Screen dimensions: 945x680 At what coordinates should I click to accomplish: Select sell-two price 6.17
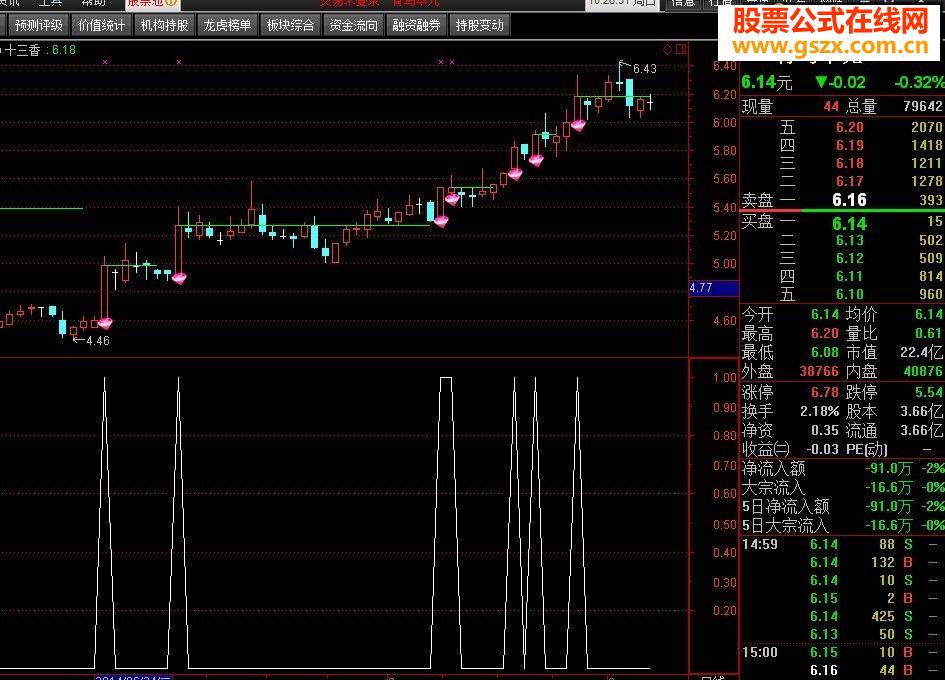click(850, 181)
